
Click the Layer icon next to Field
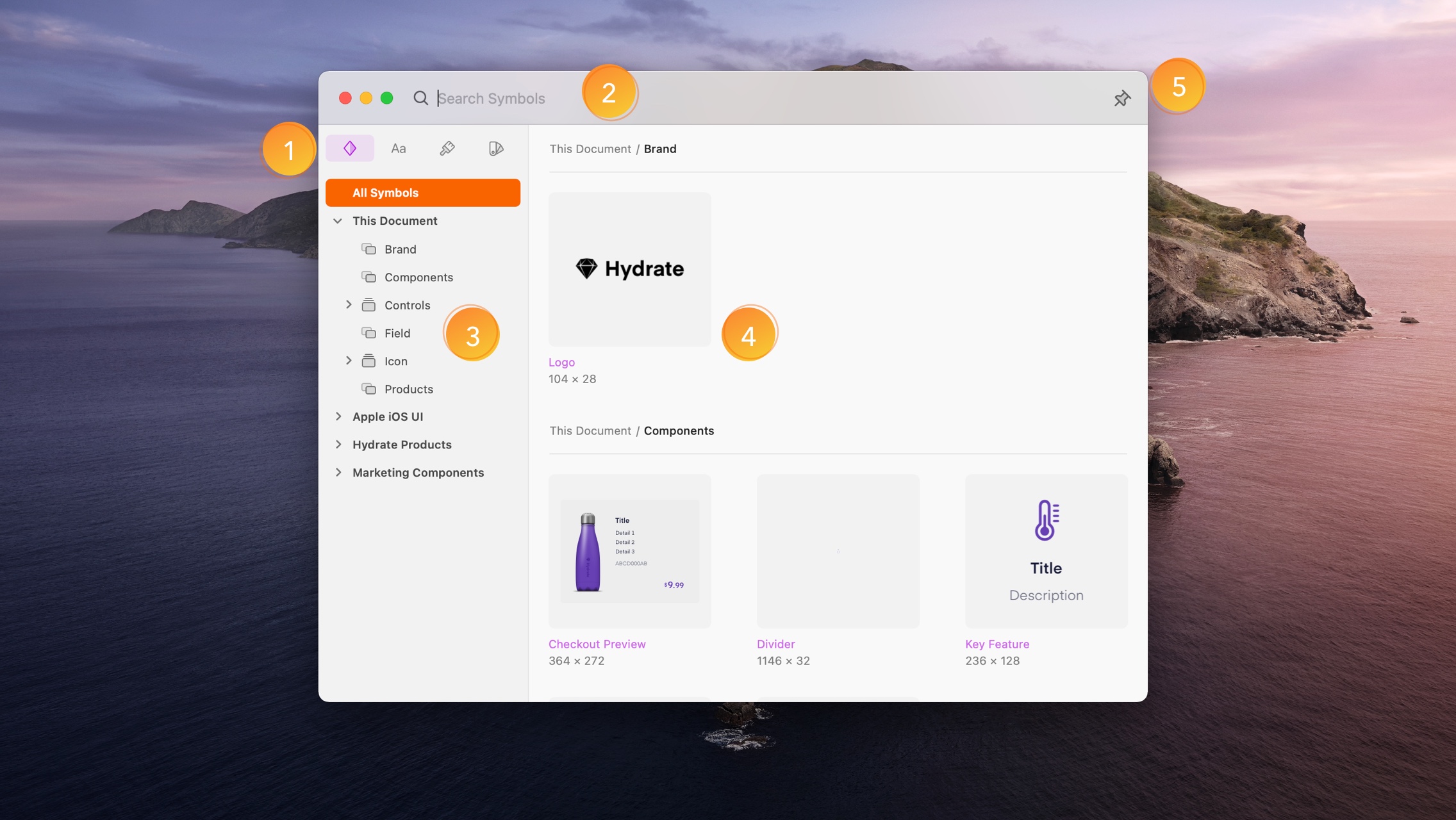point(368,333)
